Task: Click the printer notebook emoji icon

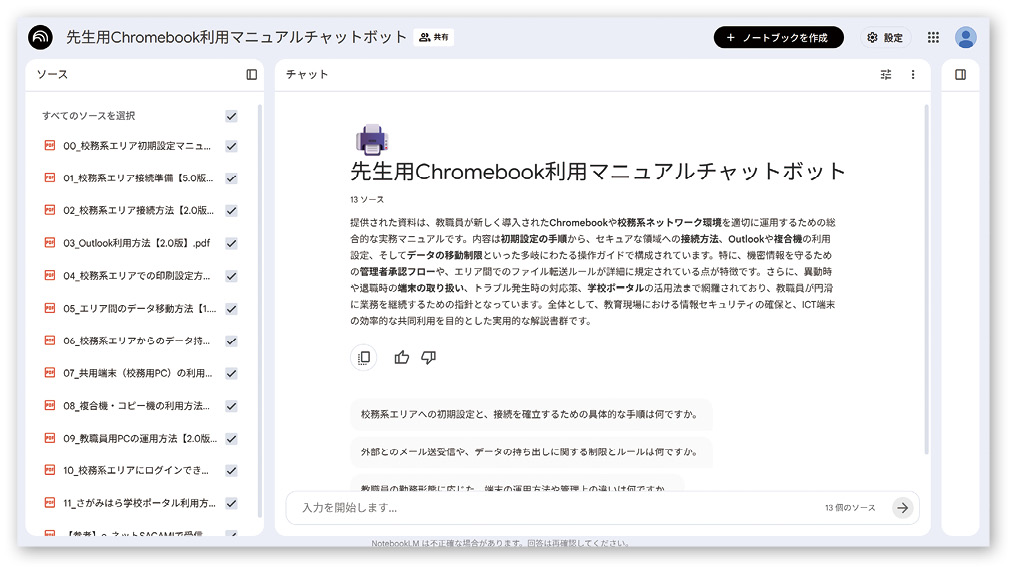Action: 371,139
